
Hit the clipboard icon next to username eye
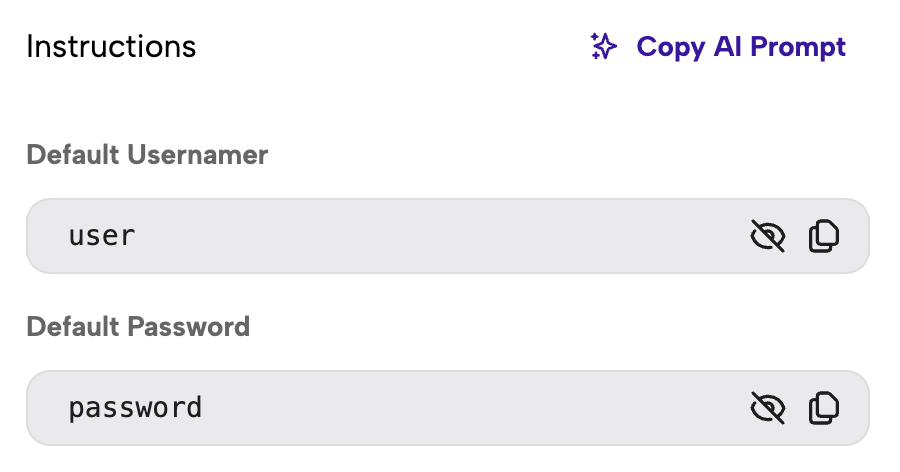click(x=823, y=236)
